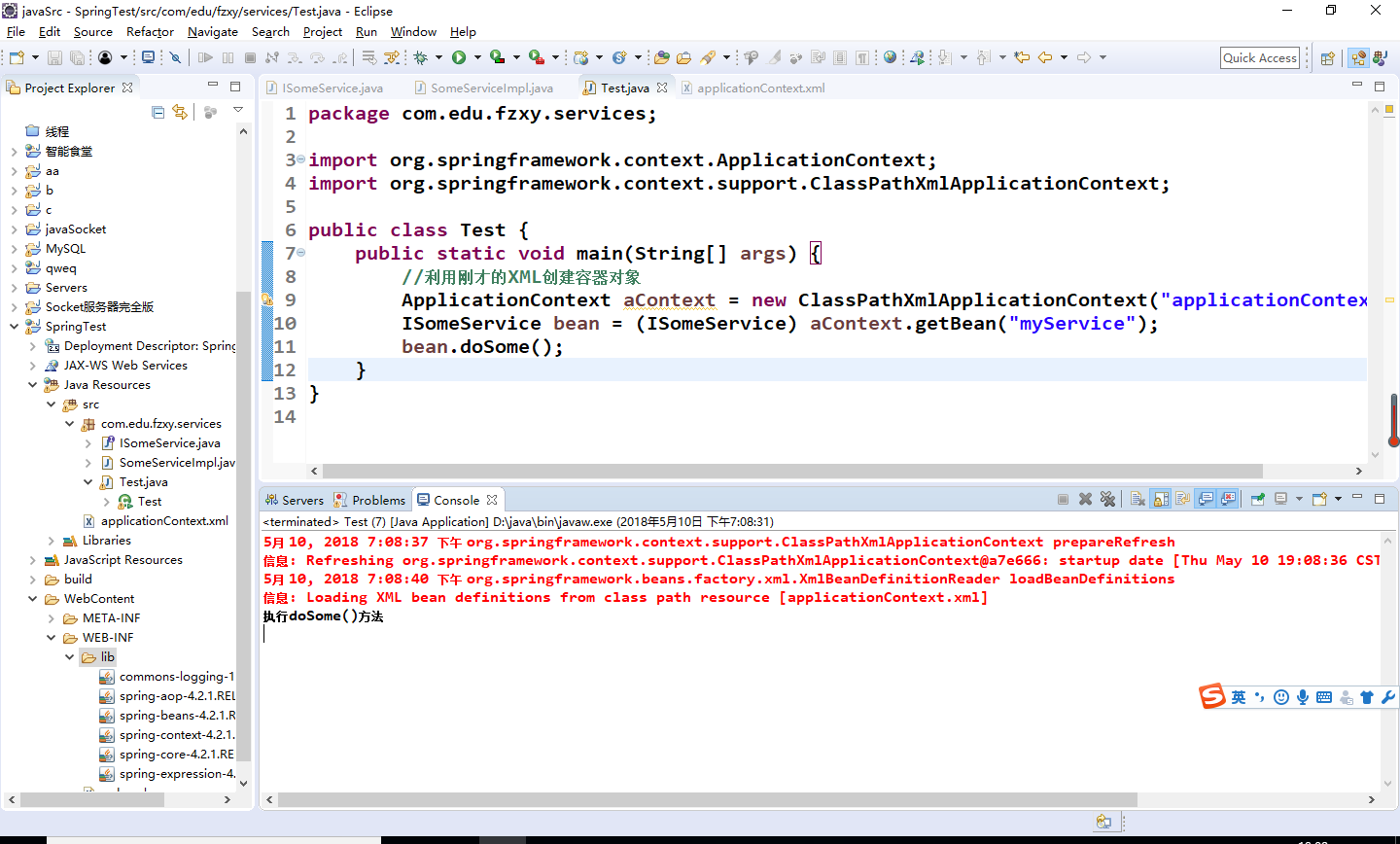Click the Debug bug icon
Image resolution: width=1400 pixels, height=844 pixels.
coord(420,57)
